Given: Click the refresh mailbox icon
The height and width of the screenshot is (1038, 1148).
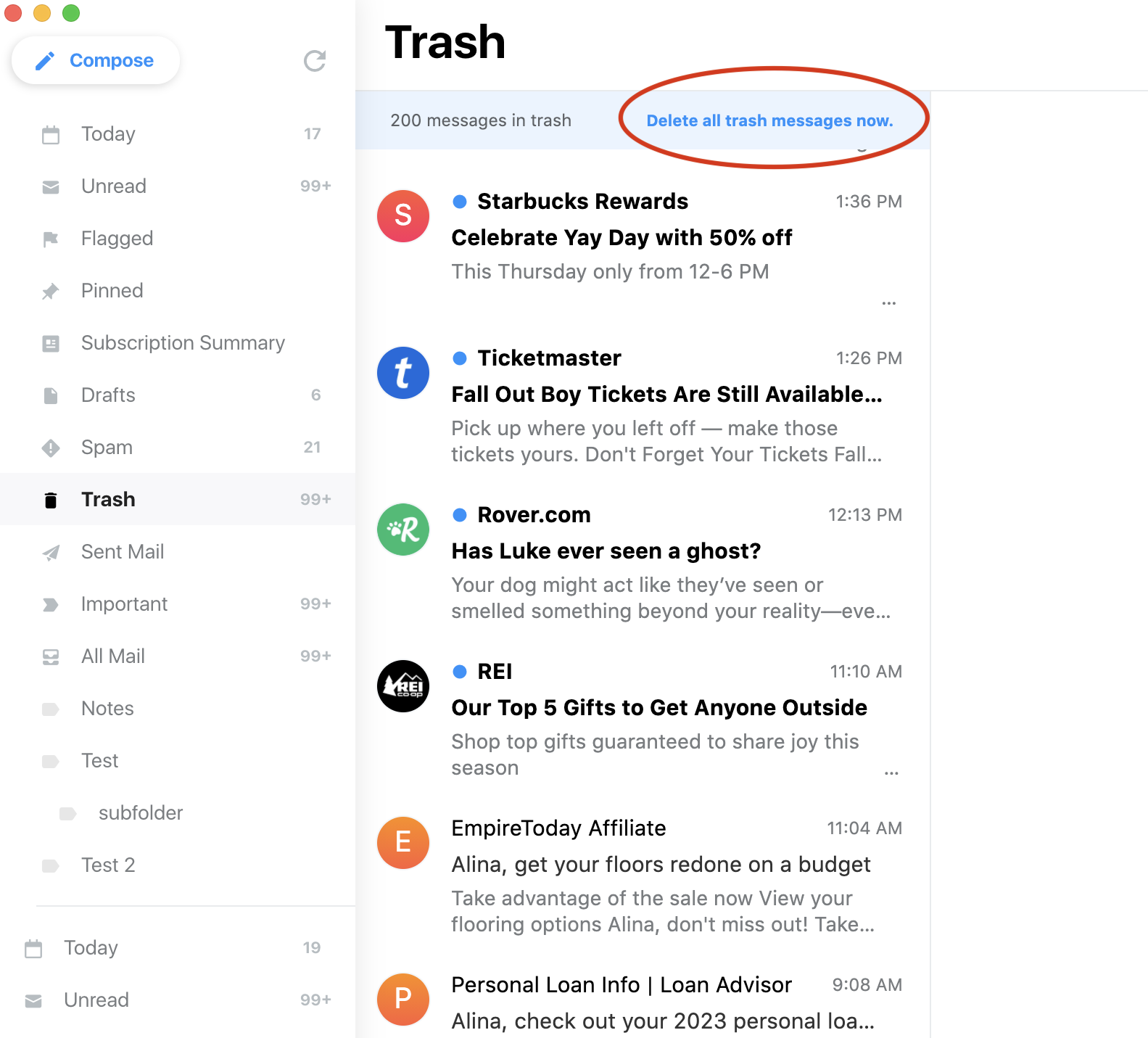Looking at the screenshot, I should click(314, 61).
